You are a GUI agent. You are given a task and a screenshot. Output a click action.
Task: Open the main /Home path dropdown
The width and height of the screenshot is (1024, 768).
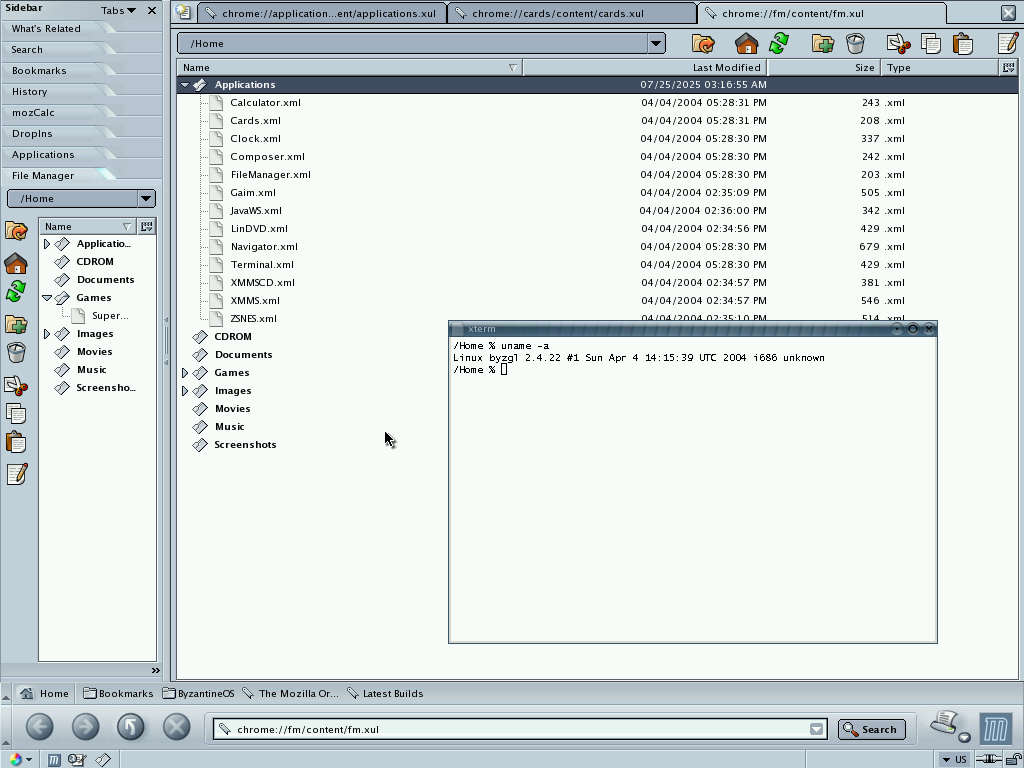pos(656,44)
